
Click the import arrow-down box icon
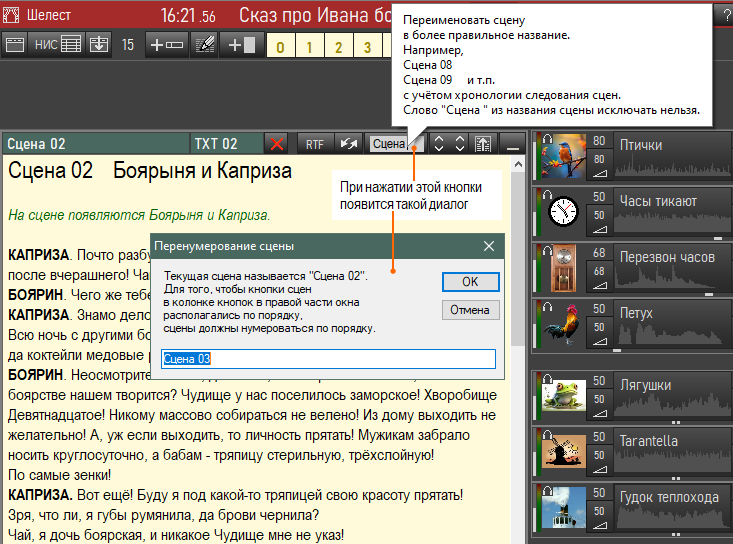(x=99, y=45)
